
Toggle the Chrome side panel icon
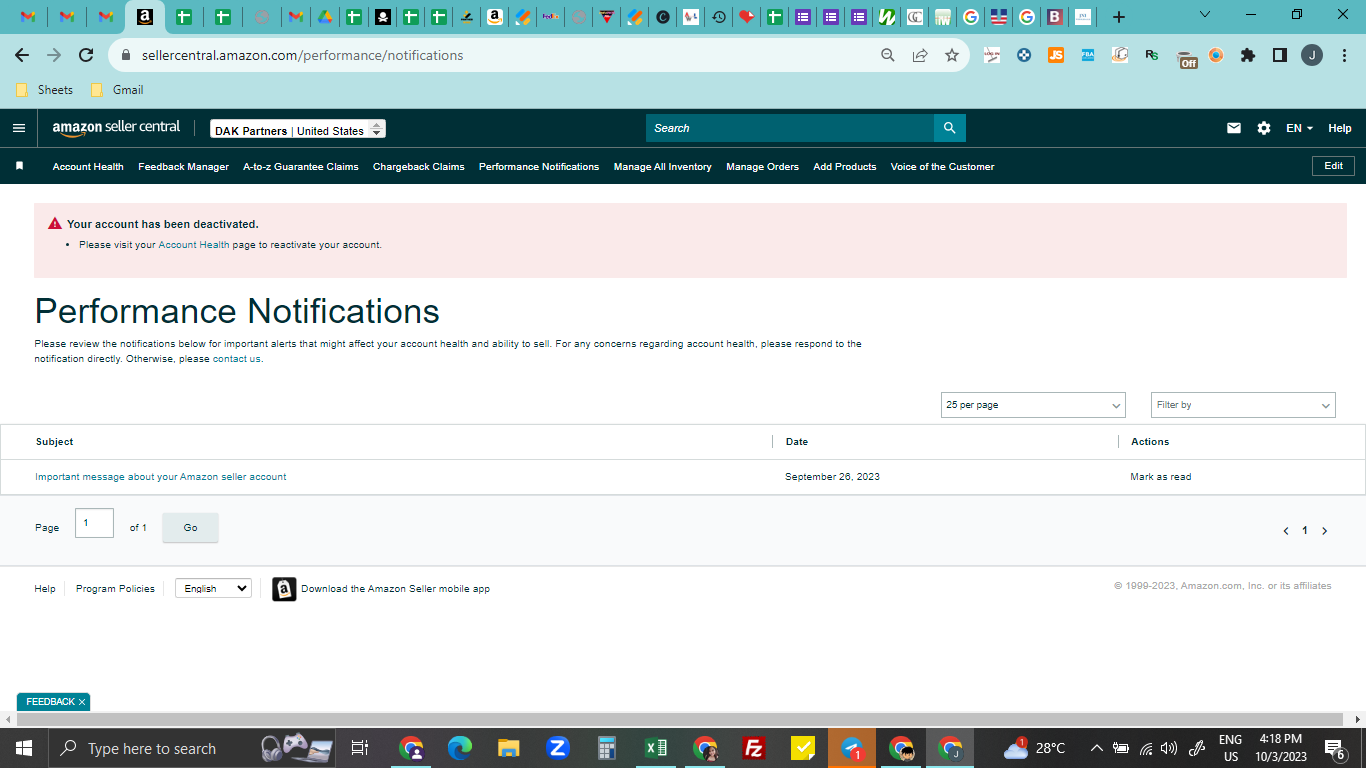(1280, 55)
